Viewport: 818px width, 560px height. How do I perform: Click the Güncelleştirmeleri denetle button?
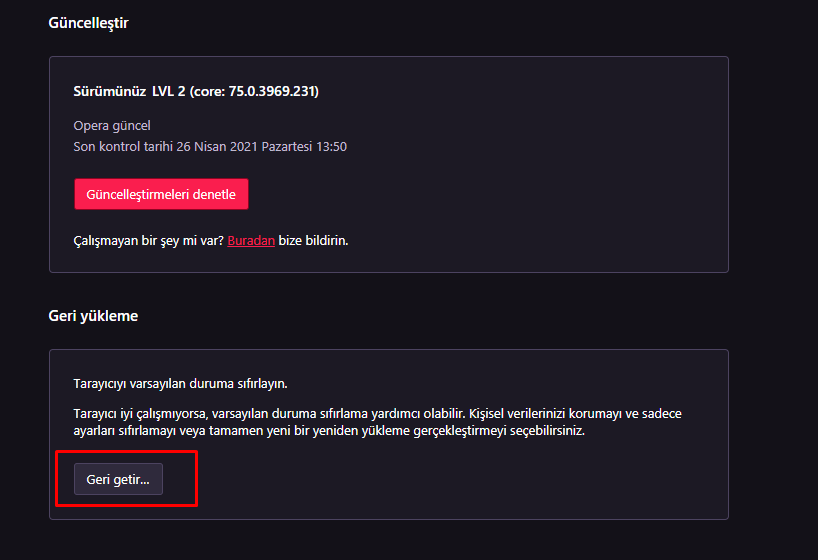161,194
